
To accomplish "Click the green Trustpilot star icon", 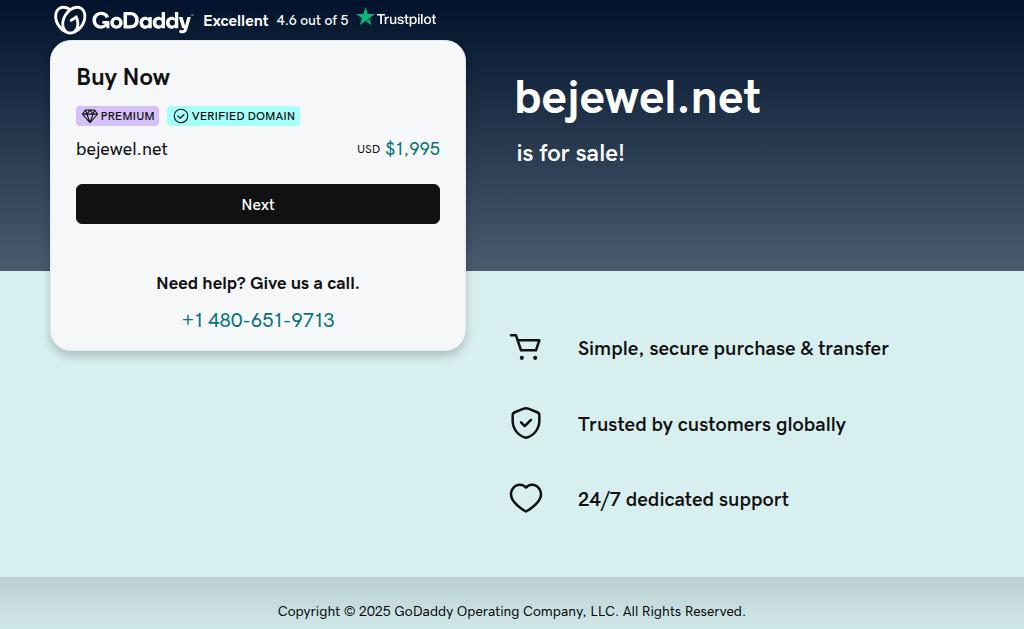I will 365,17.
